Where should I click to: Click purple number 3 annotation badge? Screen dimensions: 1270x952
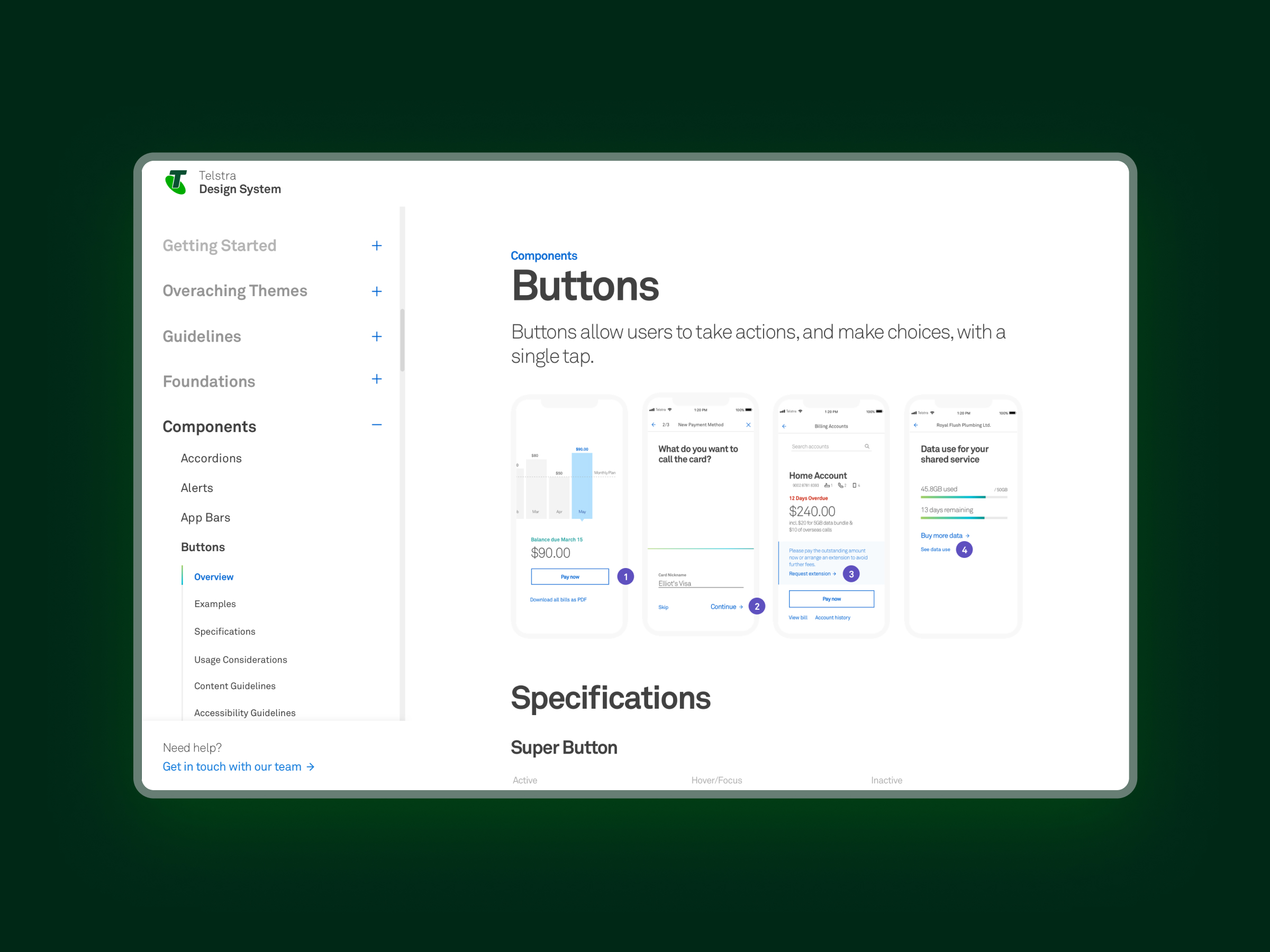point(851,574)
